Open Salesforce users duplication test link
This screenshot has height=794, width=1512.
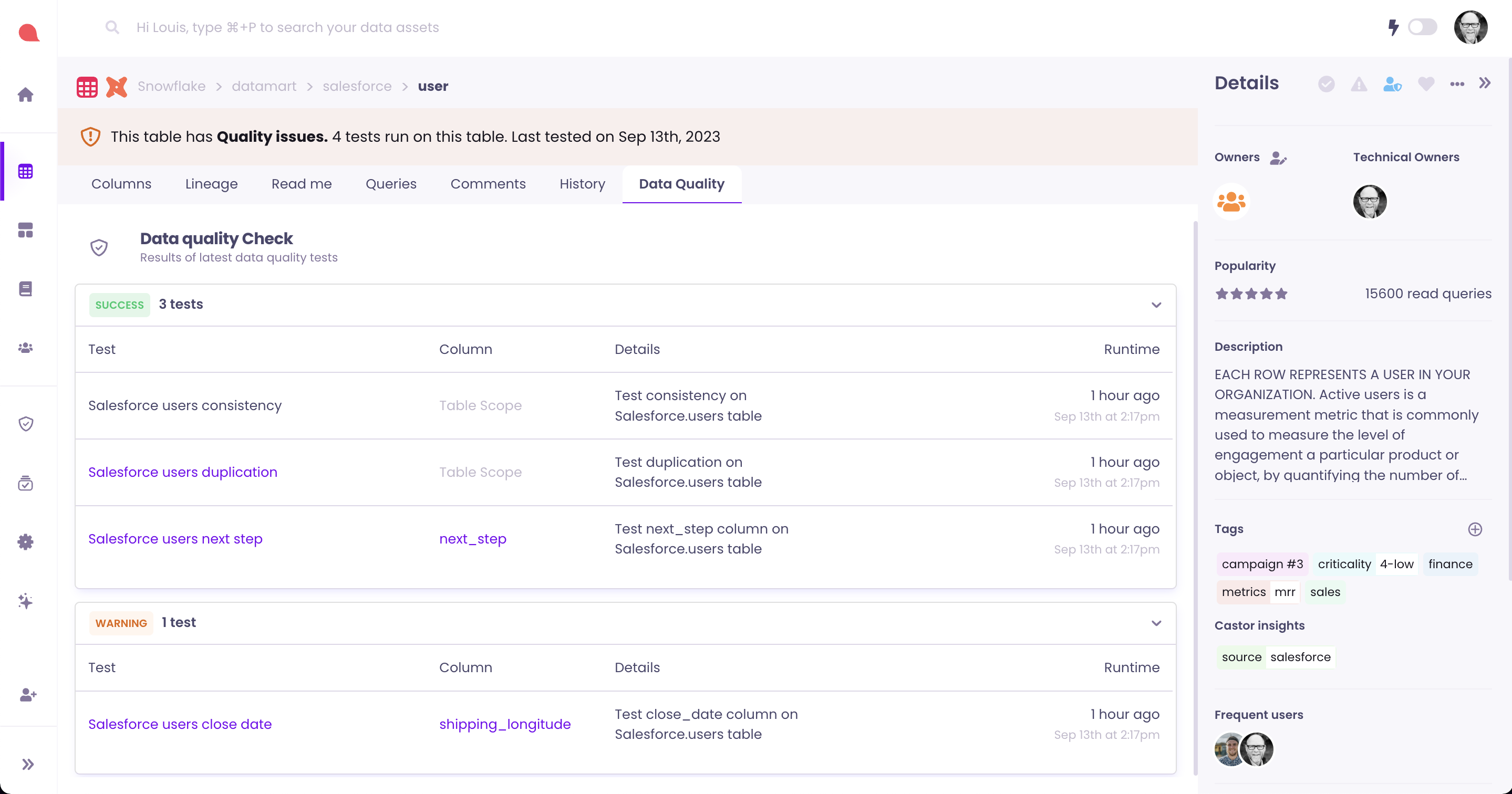182,472
